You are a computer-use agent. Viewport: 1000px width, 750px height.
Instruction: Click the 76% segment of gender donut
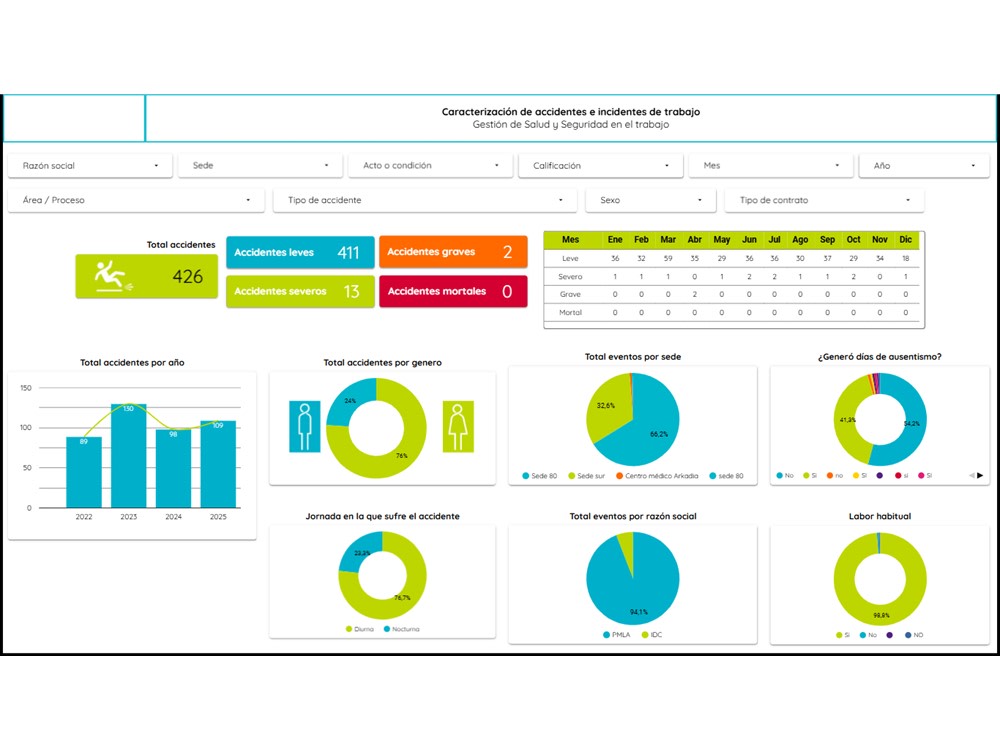402,455
